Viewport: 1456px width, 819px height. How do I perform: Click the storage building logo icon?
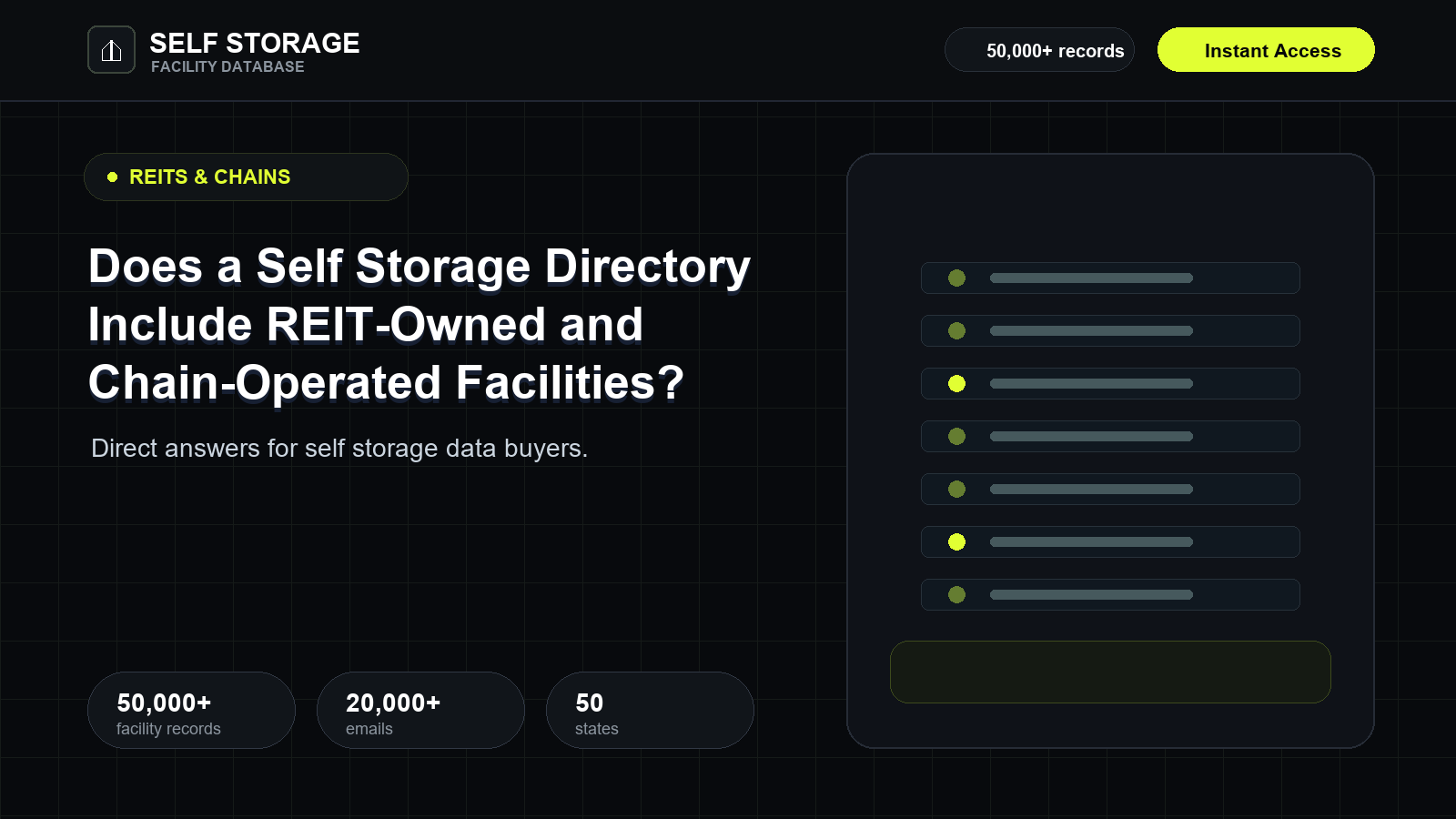coord(111,49)
